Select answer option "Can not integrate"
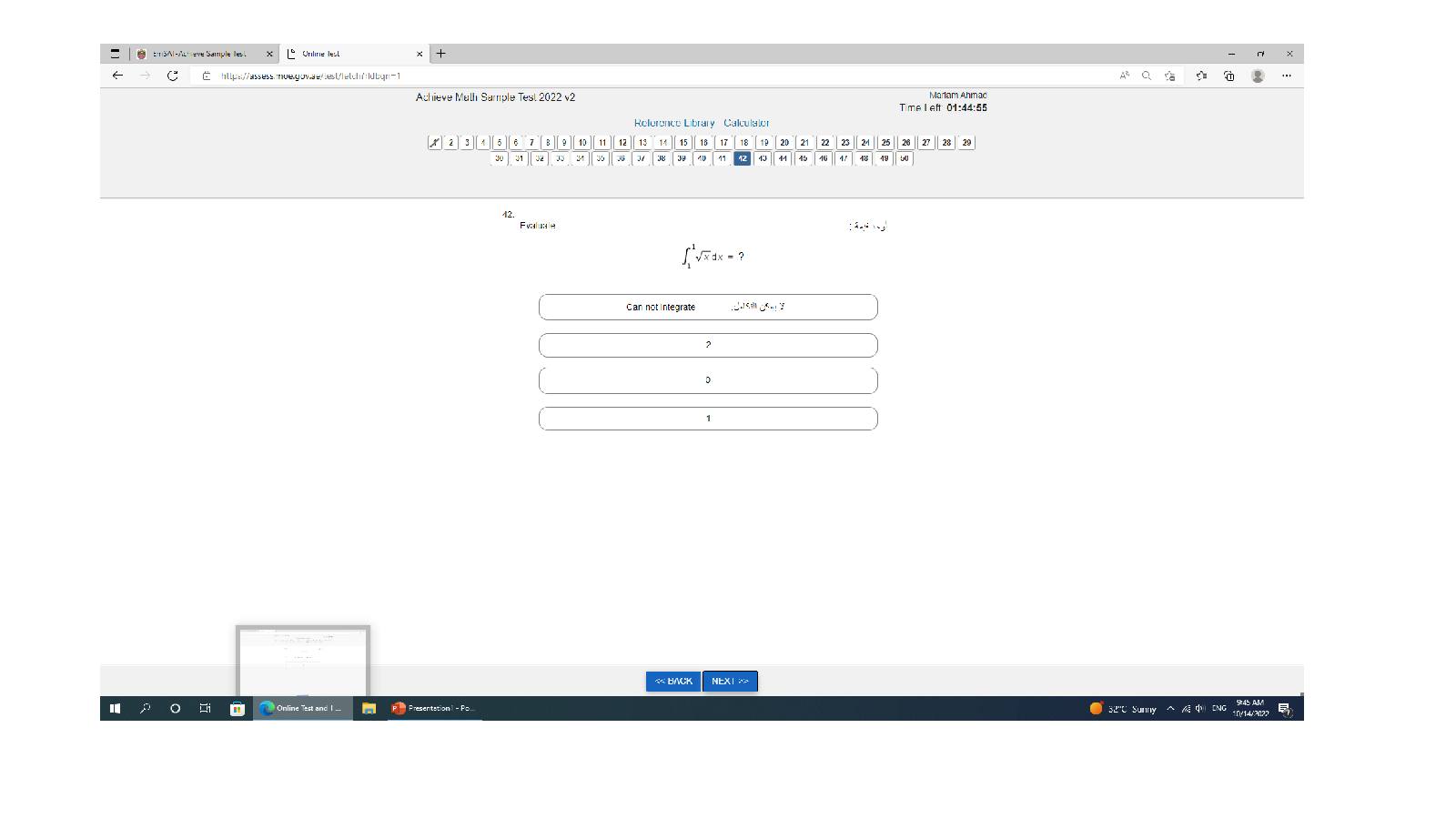 pyautogui.click(x=708, y=308)
